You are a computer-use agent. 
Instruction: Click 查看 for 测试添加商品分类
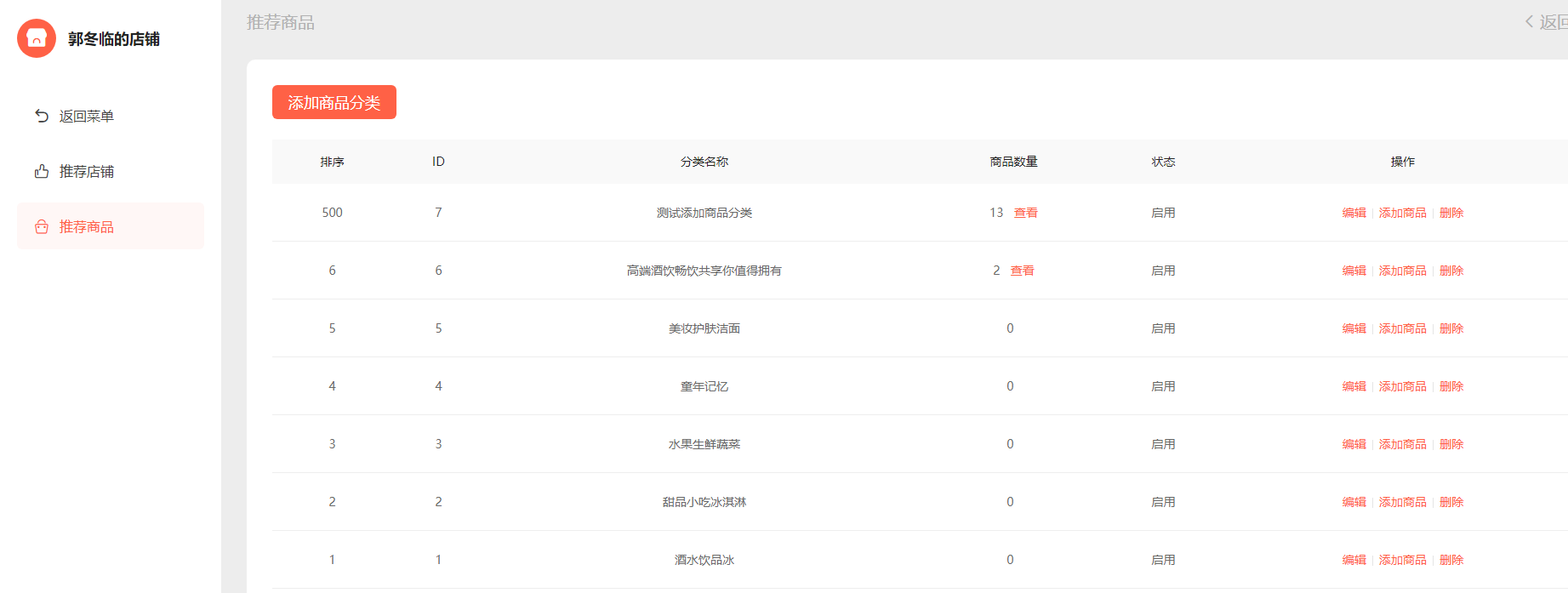1026,213
